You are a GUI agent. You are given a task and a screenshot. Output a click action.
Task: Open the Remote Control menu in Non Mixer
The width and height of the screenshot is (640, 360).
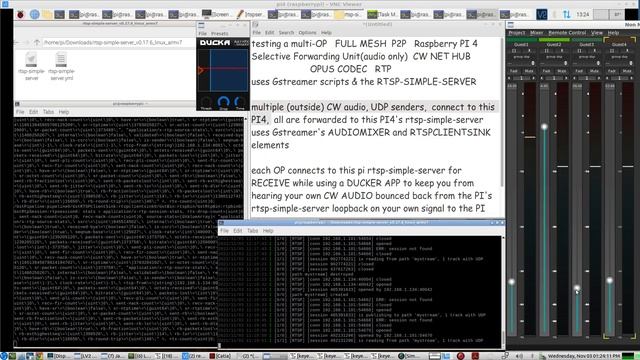(x=567, y=33)
